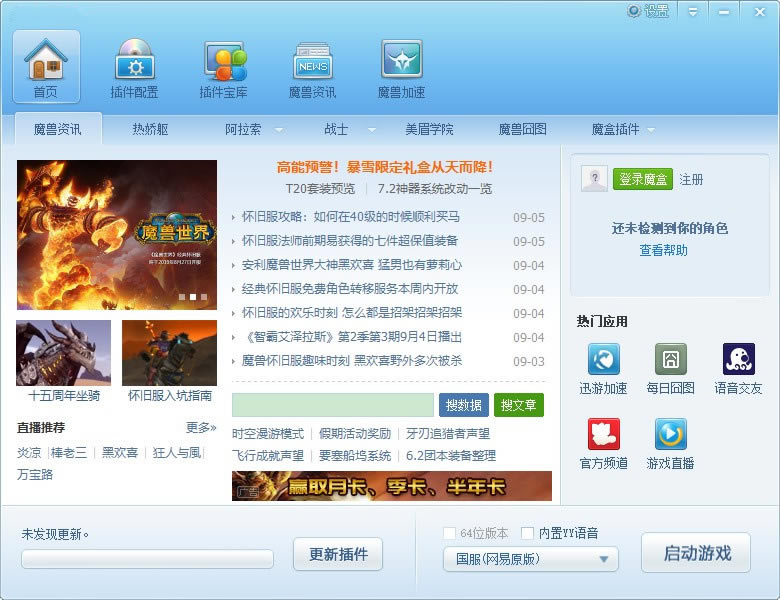
Task: Click the 要塞船坞系统 hot keyword
Action: point(355,456)
